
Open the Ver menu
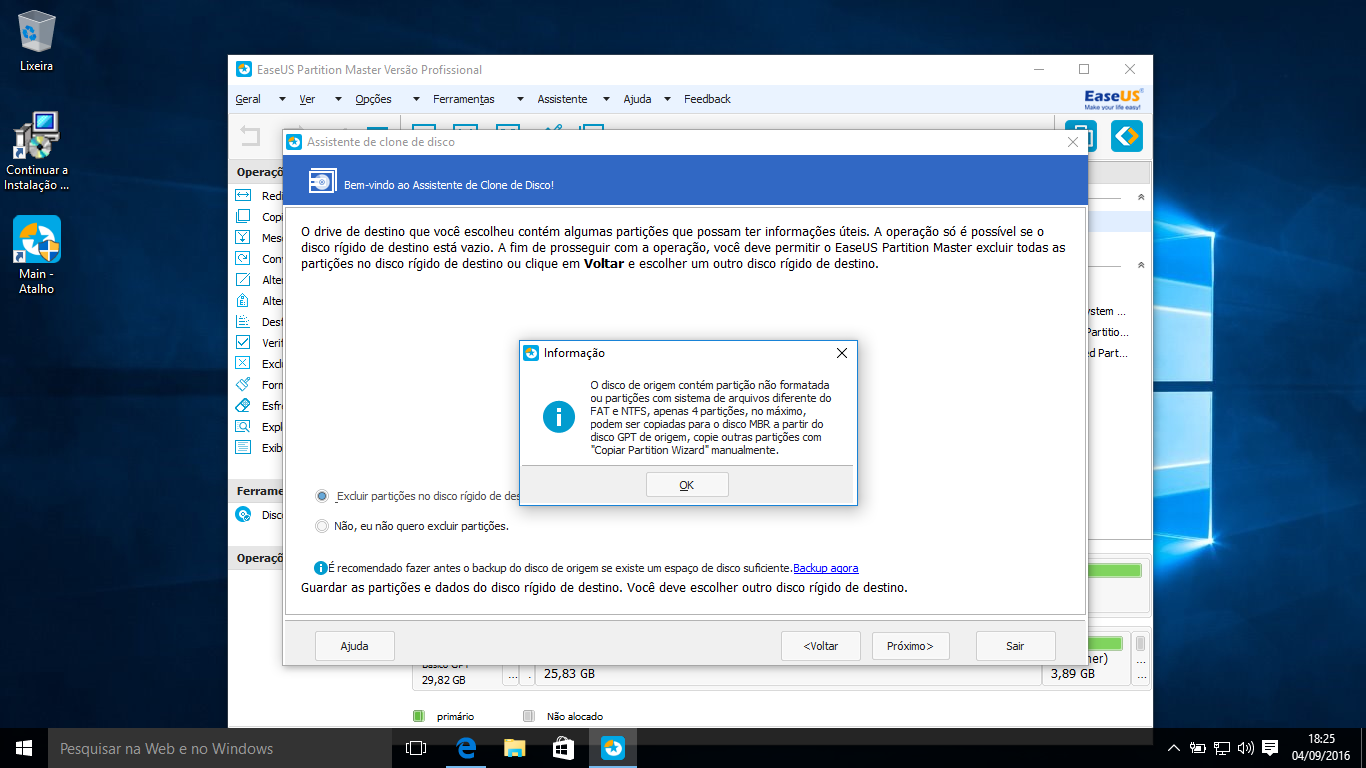307,99
